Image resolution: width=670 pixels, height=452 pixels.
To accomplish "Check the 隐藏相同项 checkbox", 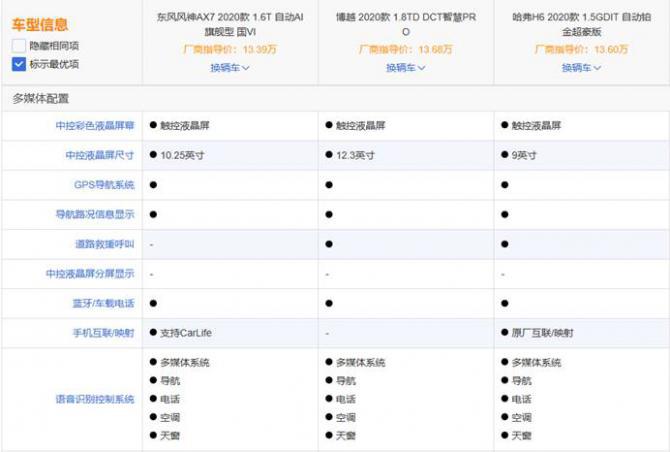I will (19, 46).
